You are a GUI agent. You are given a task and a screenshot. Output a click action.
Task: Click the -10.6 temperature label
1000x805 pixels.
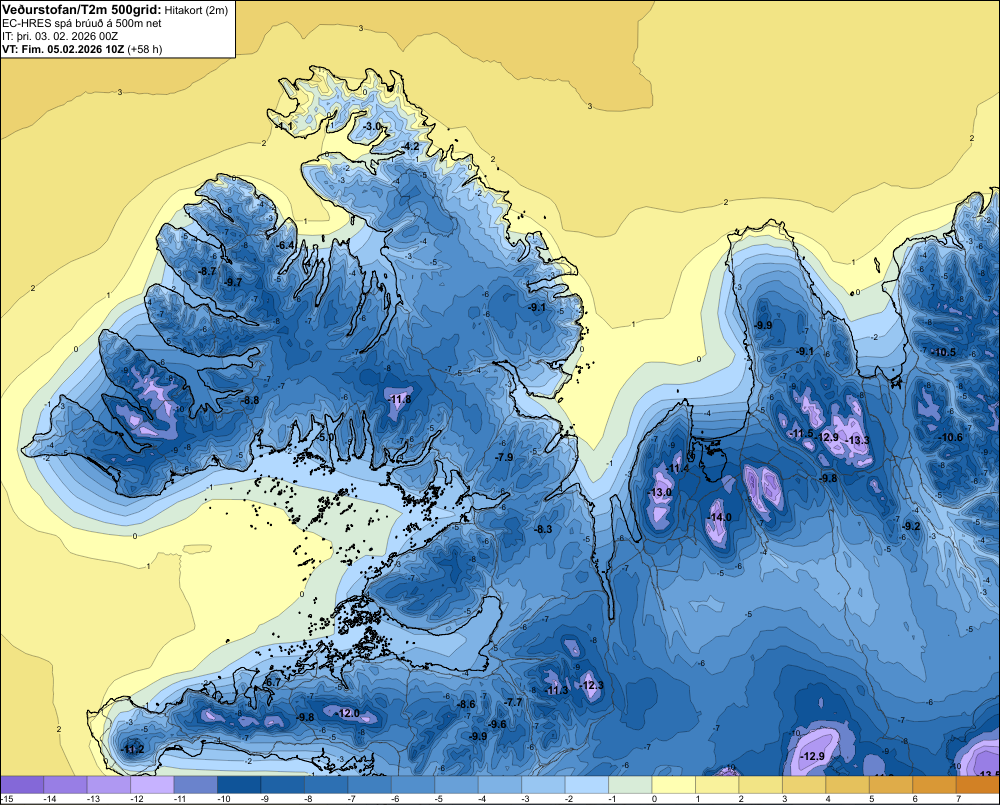pyautogui.click(x=950, y=437)
